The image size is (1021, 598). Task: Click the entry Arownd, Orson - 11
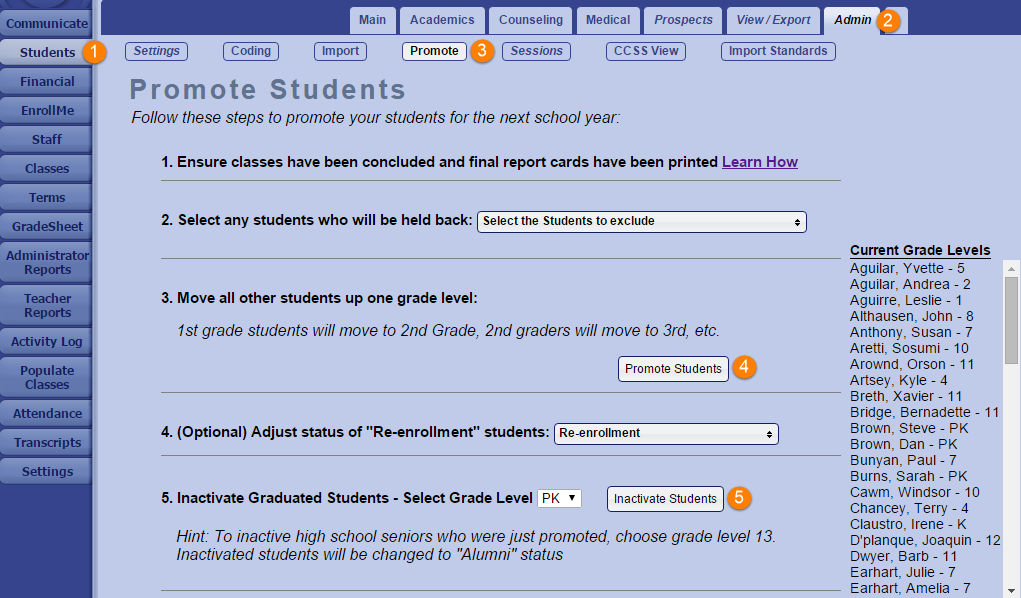(912, 364)
